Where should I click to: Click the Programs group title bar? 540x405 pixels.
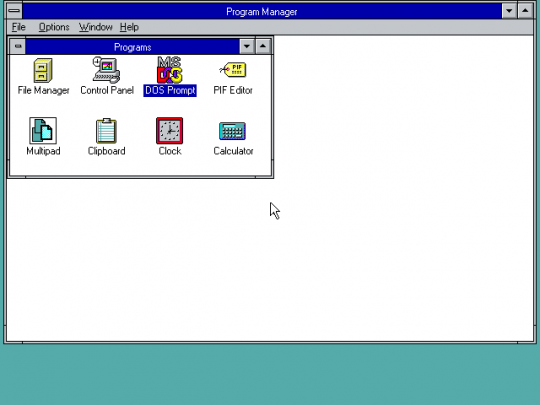click(x=132, y=46)
